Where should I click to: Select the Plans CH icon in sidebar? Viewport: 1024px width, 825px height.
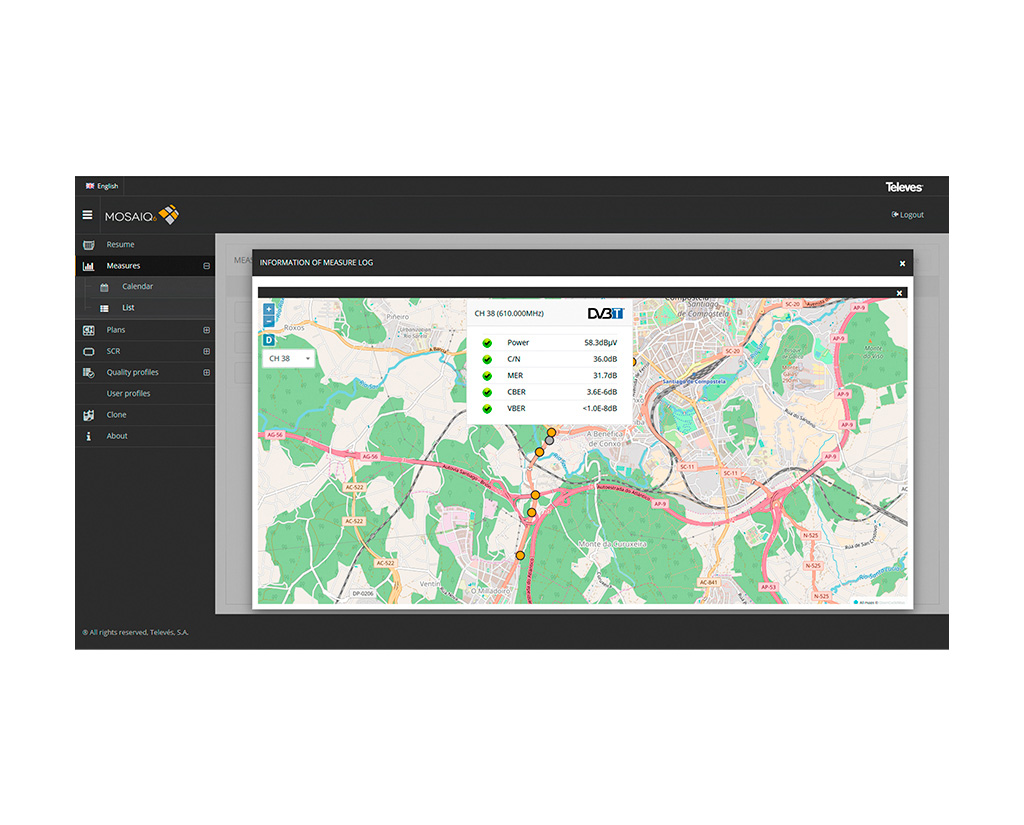[89, 330]
